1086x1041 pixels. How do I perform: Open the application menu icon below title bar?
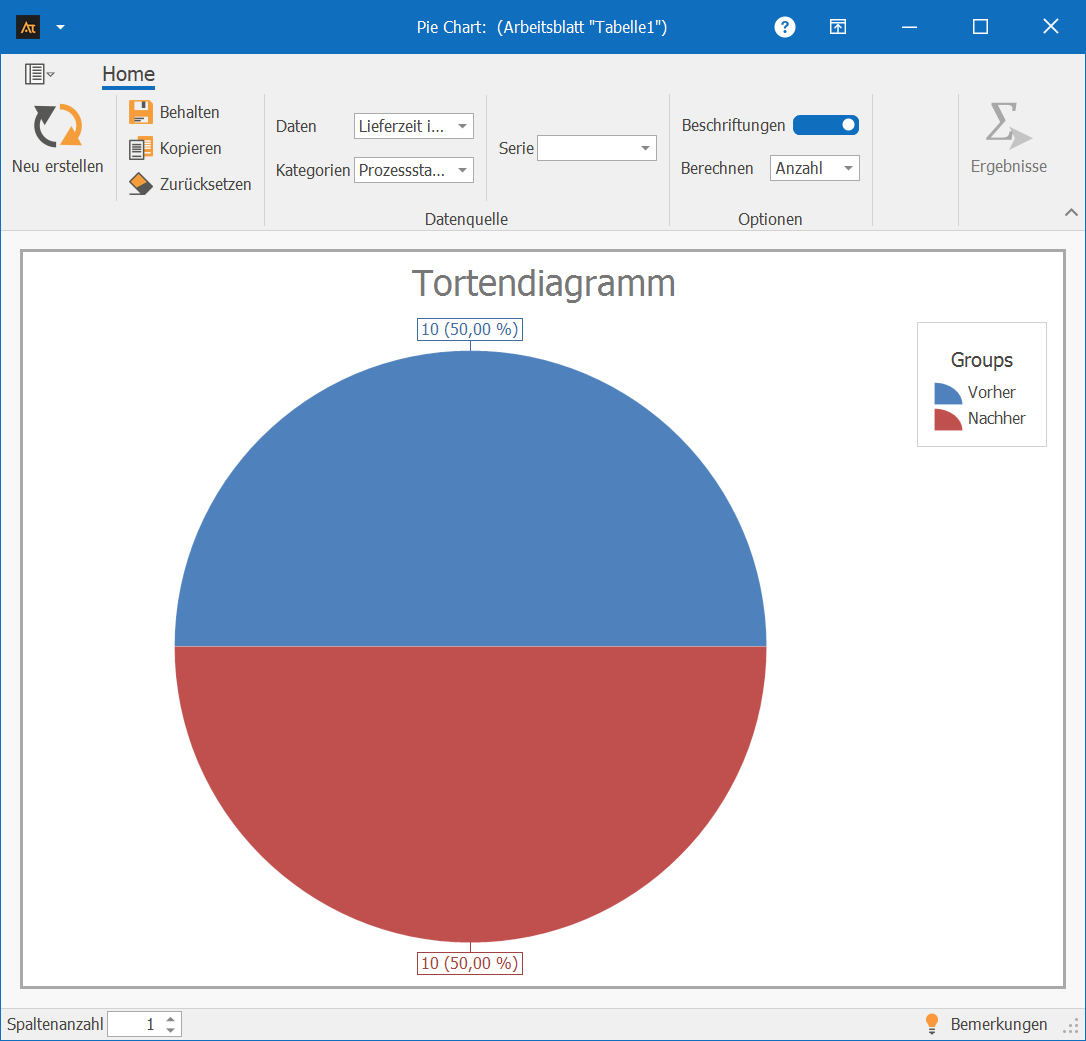39,74
